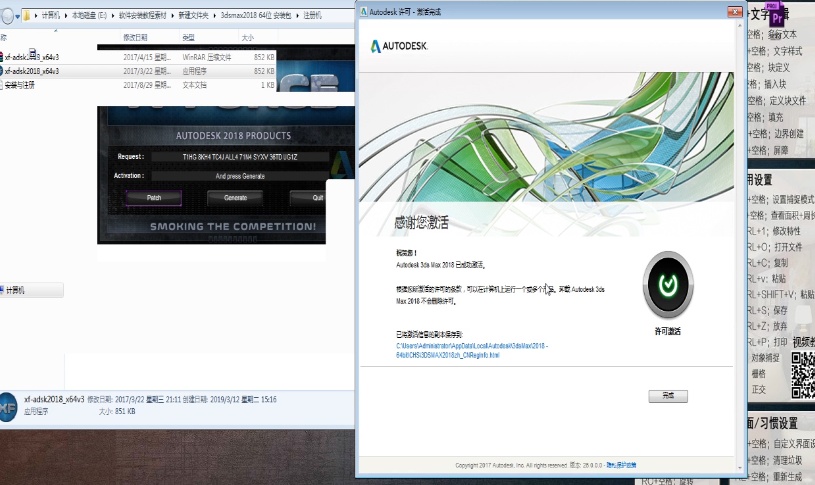815x485 pixels.
Task: Open the Premiere Pro desktop icon
Action: click(x=776, y=15)
